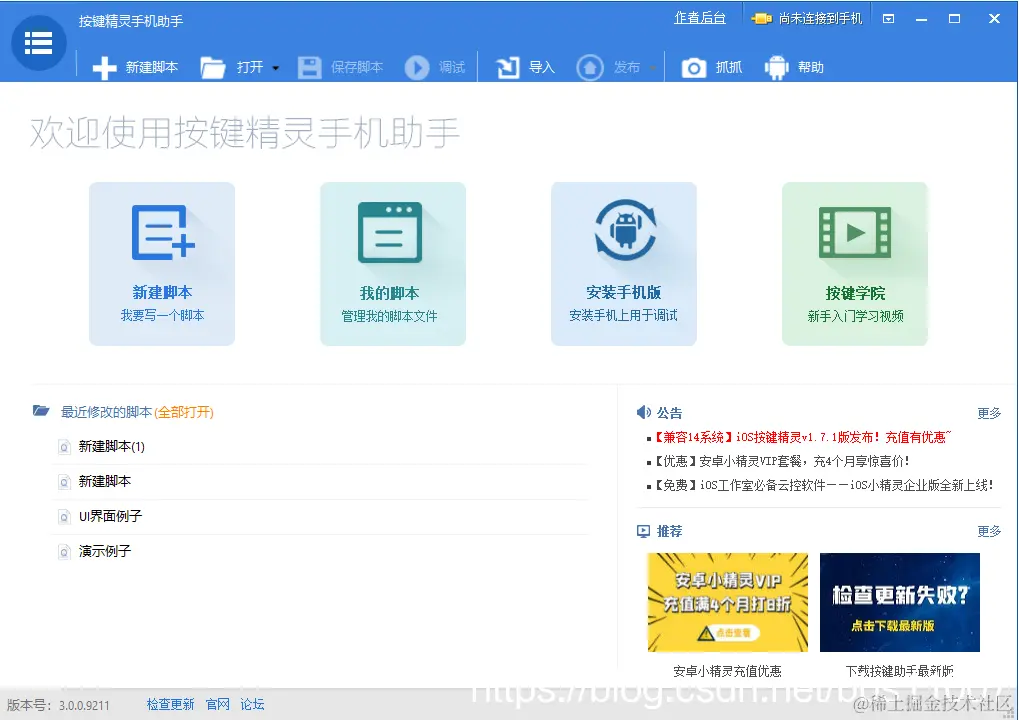Click 检查更新 in the status bar

coord(170,704)
